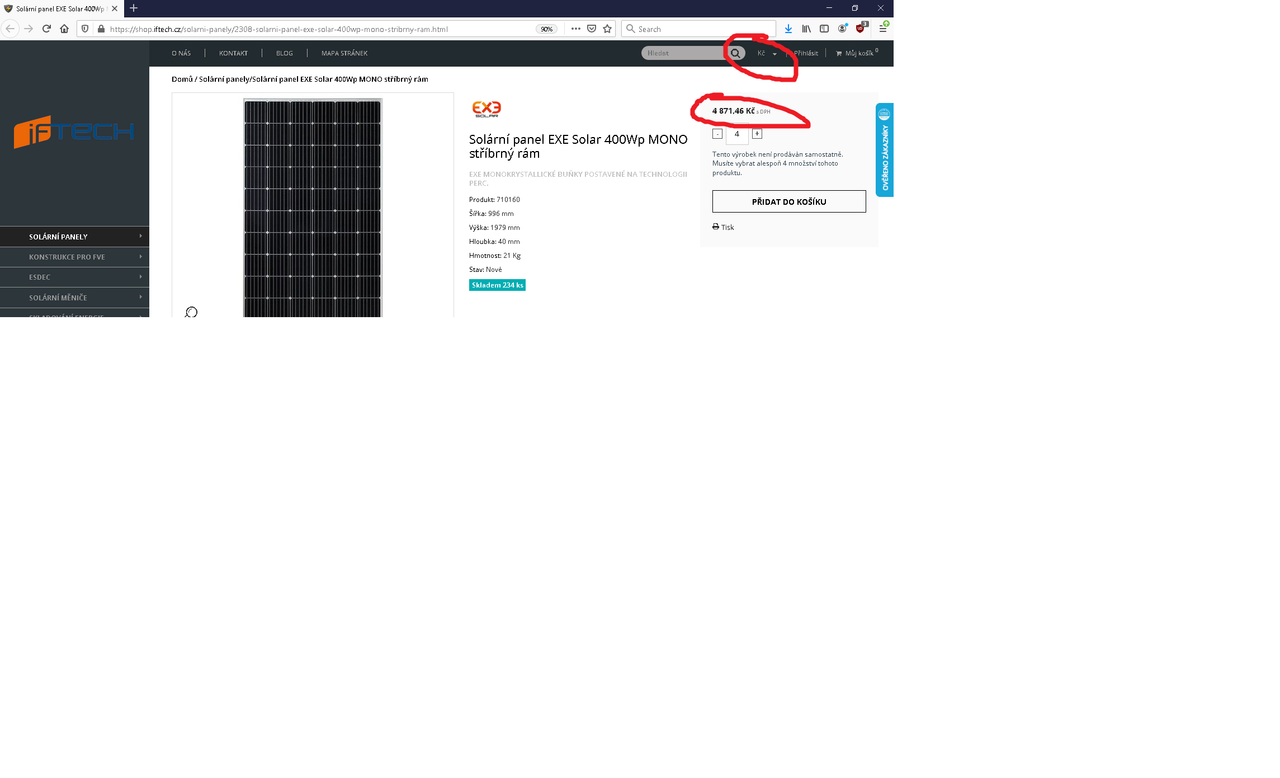Click the solar panel product image

[x=312, y=208]
